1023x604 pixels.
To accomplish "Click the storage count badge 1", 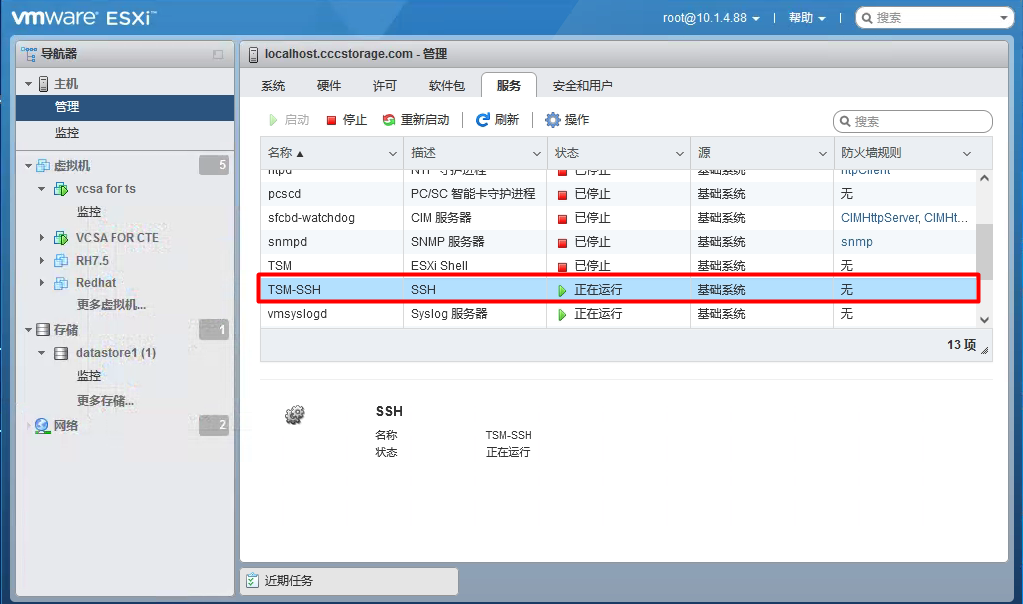I will coord(214,329).
